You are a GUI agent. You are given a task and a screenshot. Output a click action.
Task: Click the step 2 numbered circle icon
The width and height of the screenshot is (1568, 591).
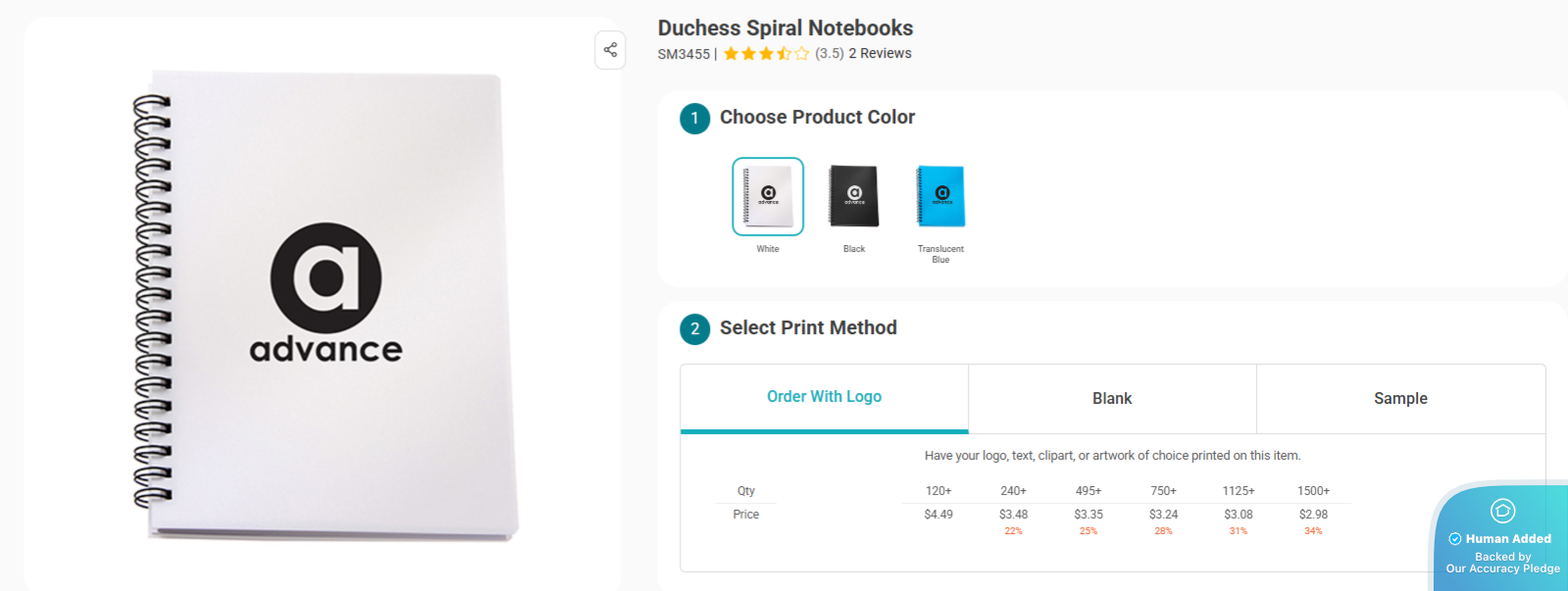click(x=694, y=329)
